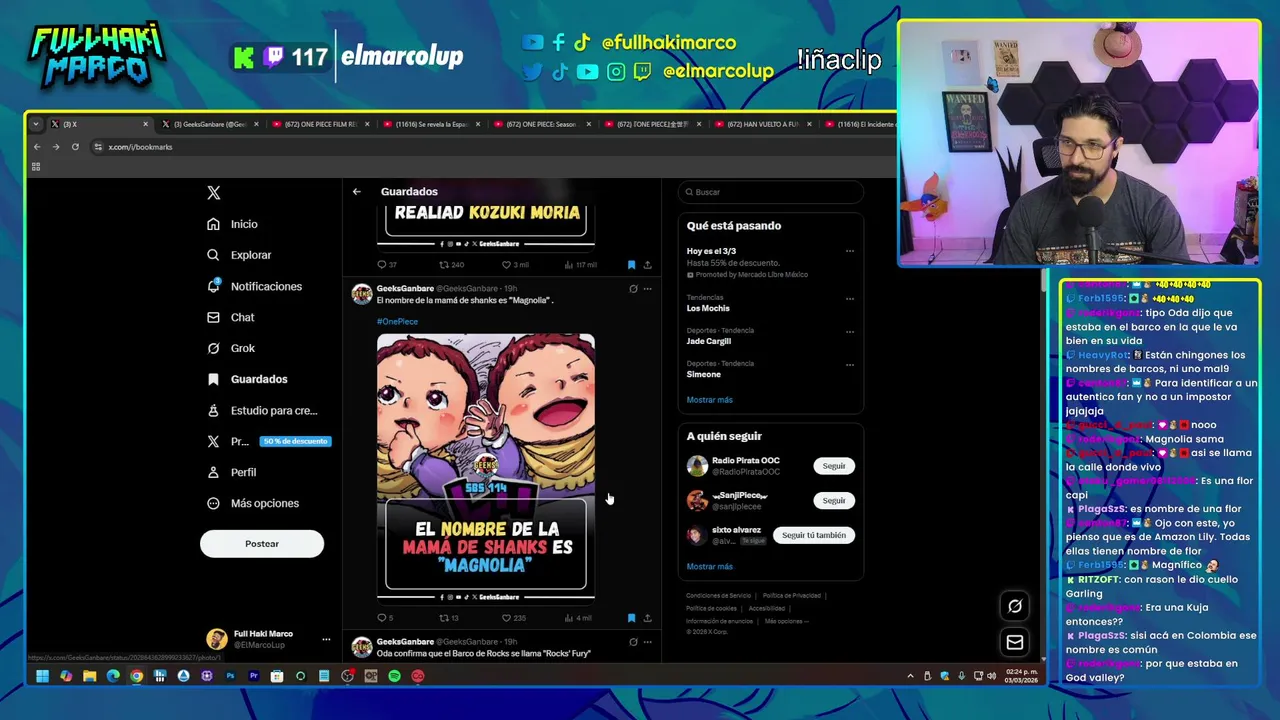Viewport: 1280px width, 720px height.
Task: Follow Radio Pirata OOC
Action: pyautogui.click(x=834, y=466)
